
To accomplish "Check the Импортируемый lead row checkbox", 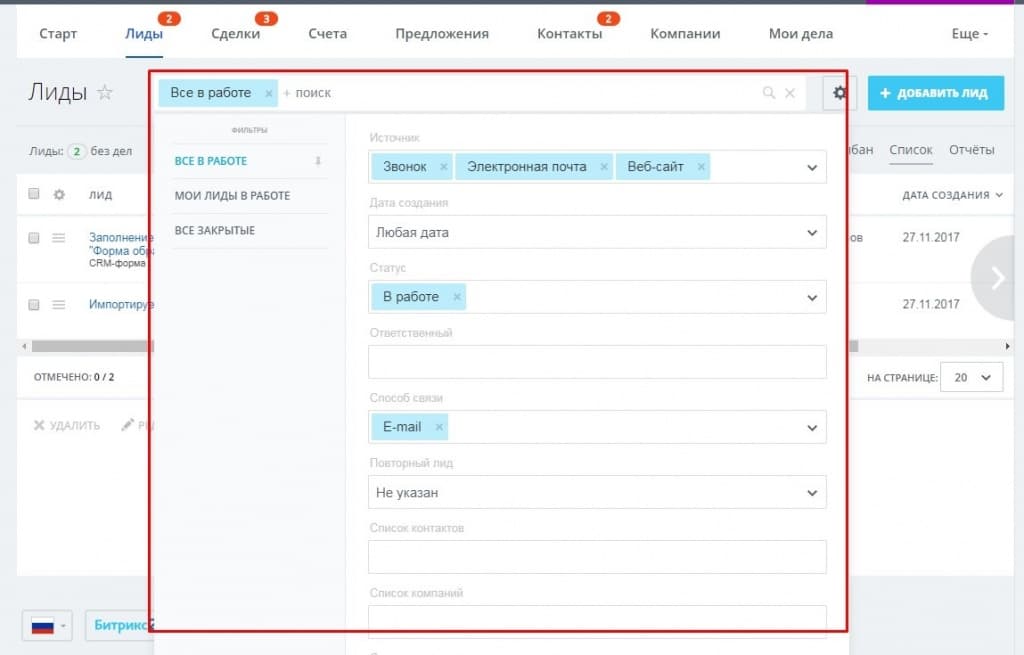I will tap(34, 304).
